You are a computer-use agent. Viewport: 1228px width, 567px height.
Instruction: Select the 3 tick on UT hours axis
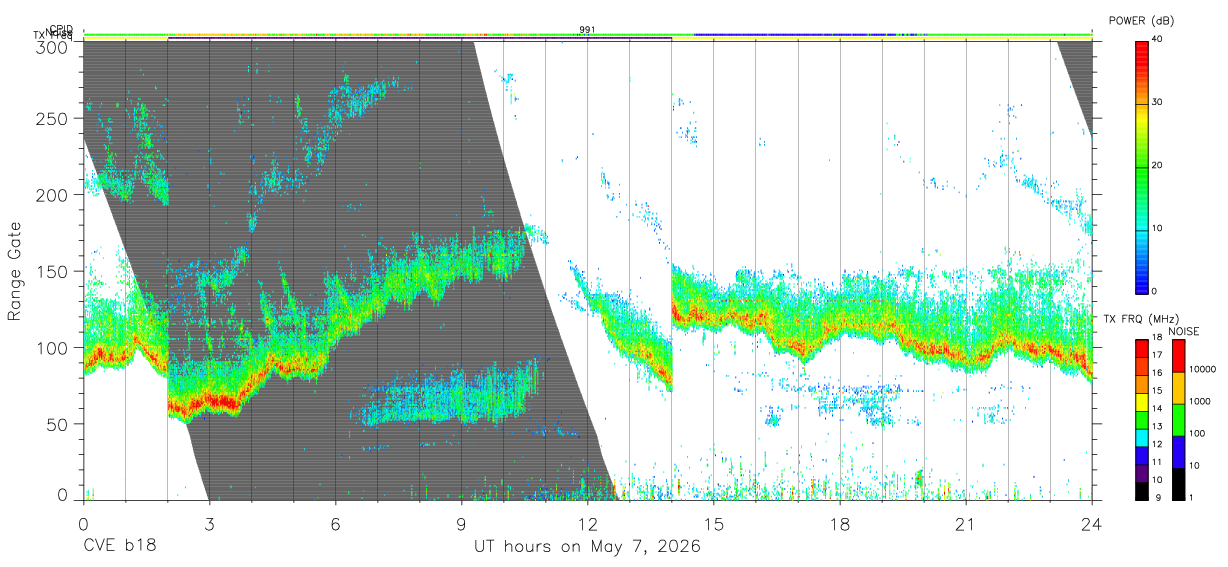coord(209,523)
